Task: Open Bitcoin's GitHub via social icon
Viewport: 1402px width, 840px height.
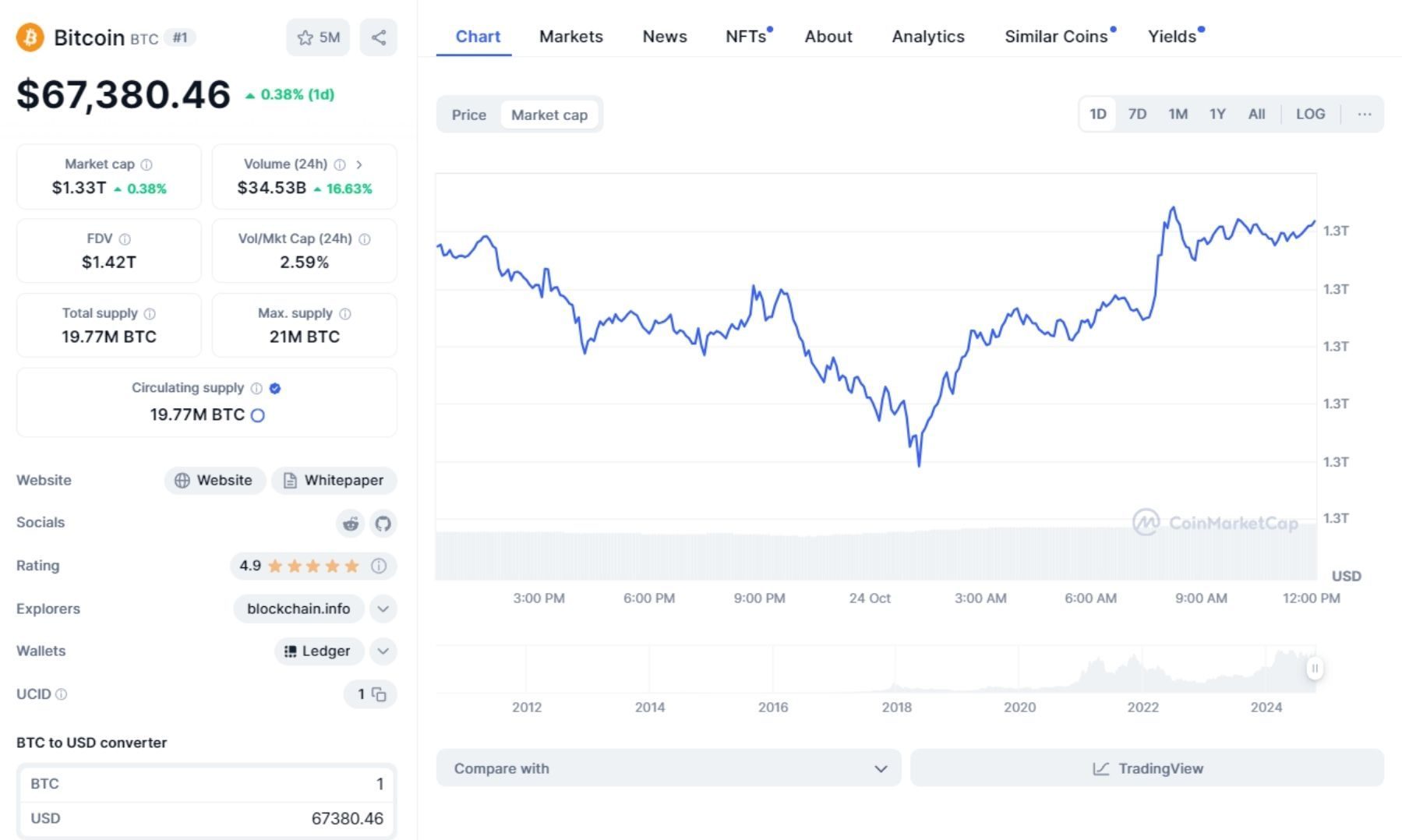Action: click(382, 524)
